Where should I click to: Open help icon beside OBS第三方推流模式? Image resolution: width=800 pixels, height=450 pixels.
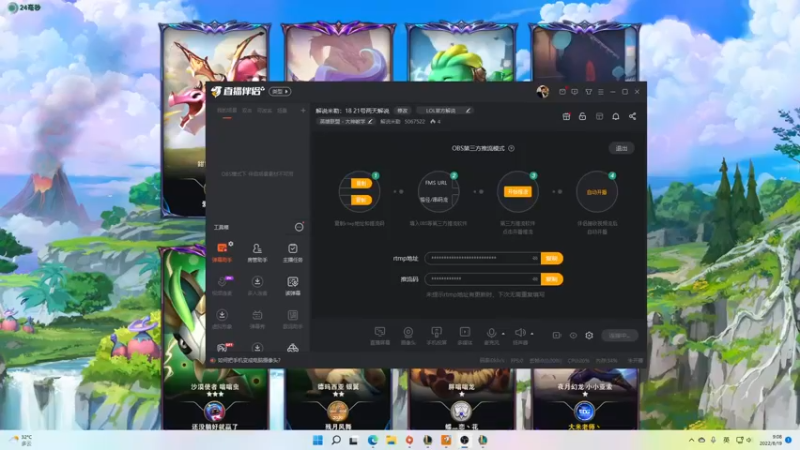pos(511,148)
